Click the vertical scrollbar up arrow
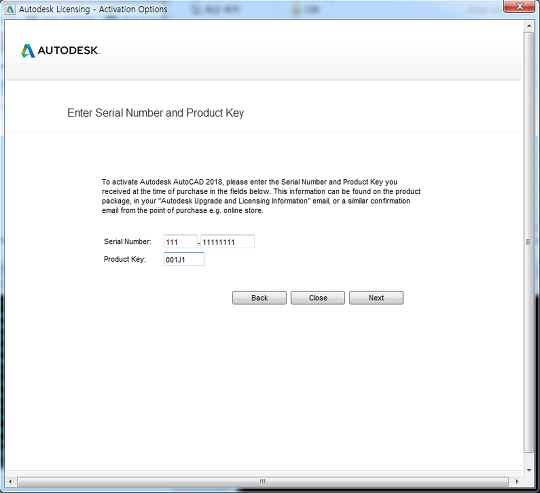The height and width of the screenshot is (493, 540). coord(529,26)
